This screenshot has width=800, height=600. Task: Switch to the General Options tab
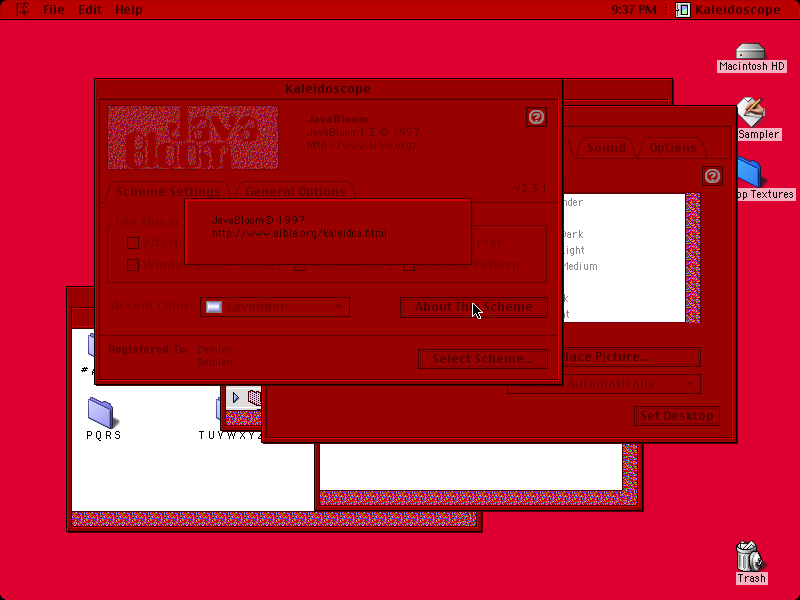(295, 191)
